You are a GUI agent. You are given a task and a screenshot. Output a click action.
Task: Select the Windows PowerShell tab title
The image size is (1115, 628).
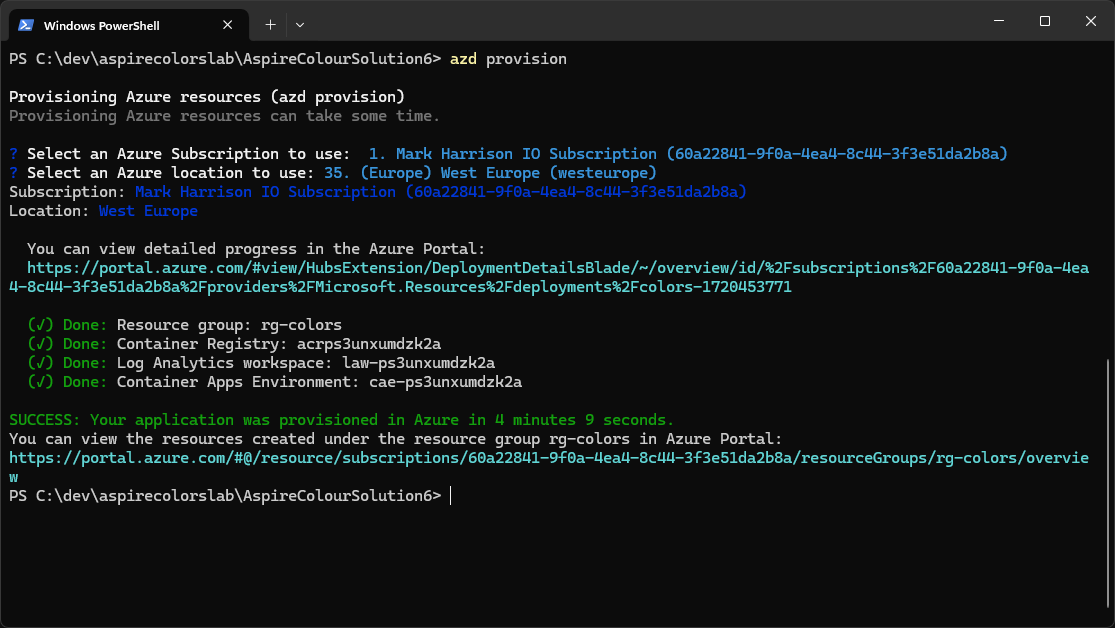click(x=101, y=25)
